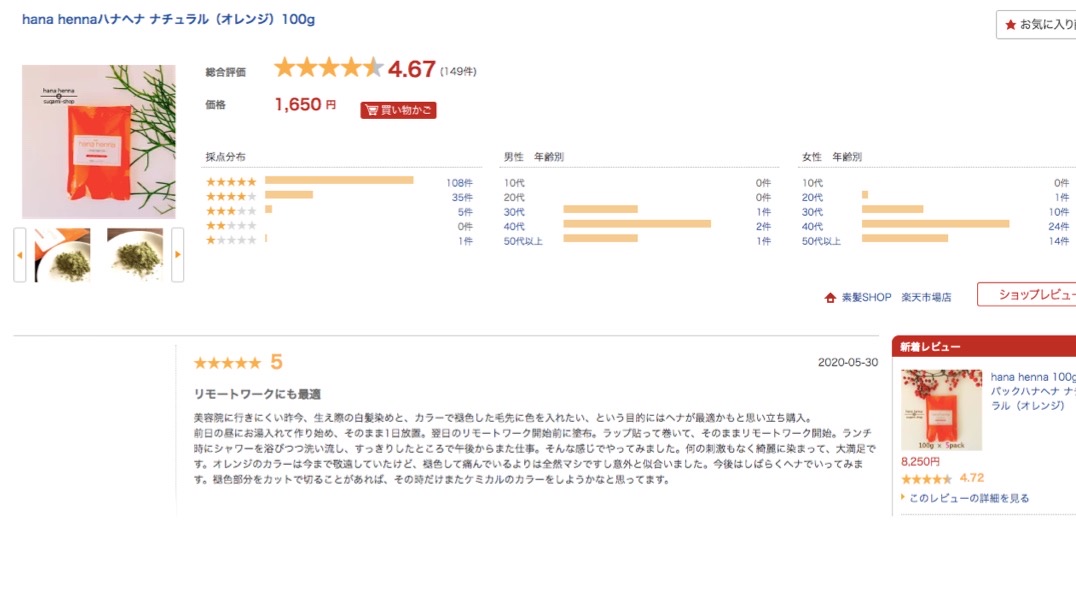Image resolution: width=1076 pixels, height=605 pixels.
Task: Open the 楽髪SHOP home icon link
Action: [830, 298]
